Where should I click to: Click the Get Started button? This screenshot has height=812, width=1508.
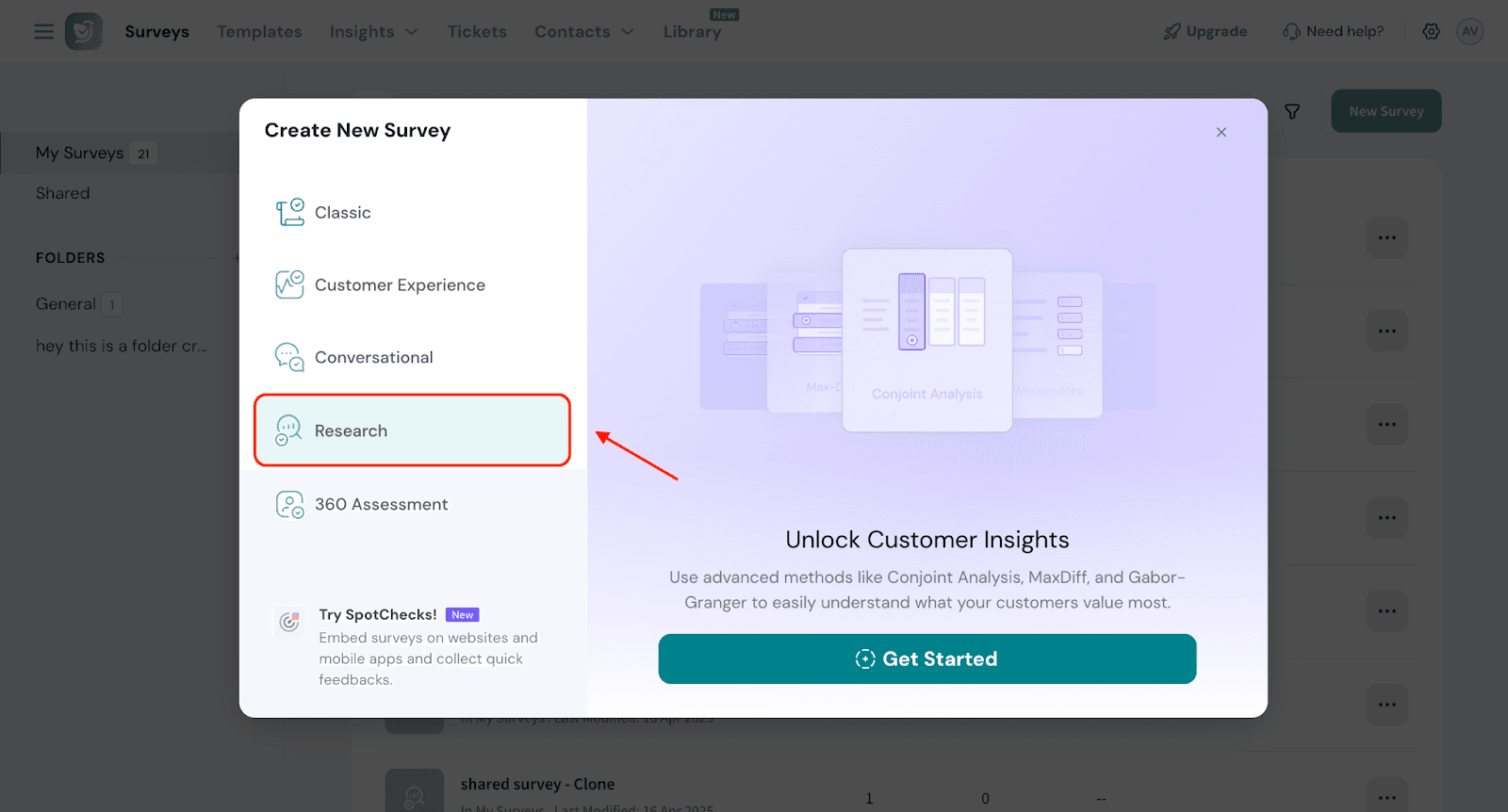pos(926,658)
